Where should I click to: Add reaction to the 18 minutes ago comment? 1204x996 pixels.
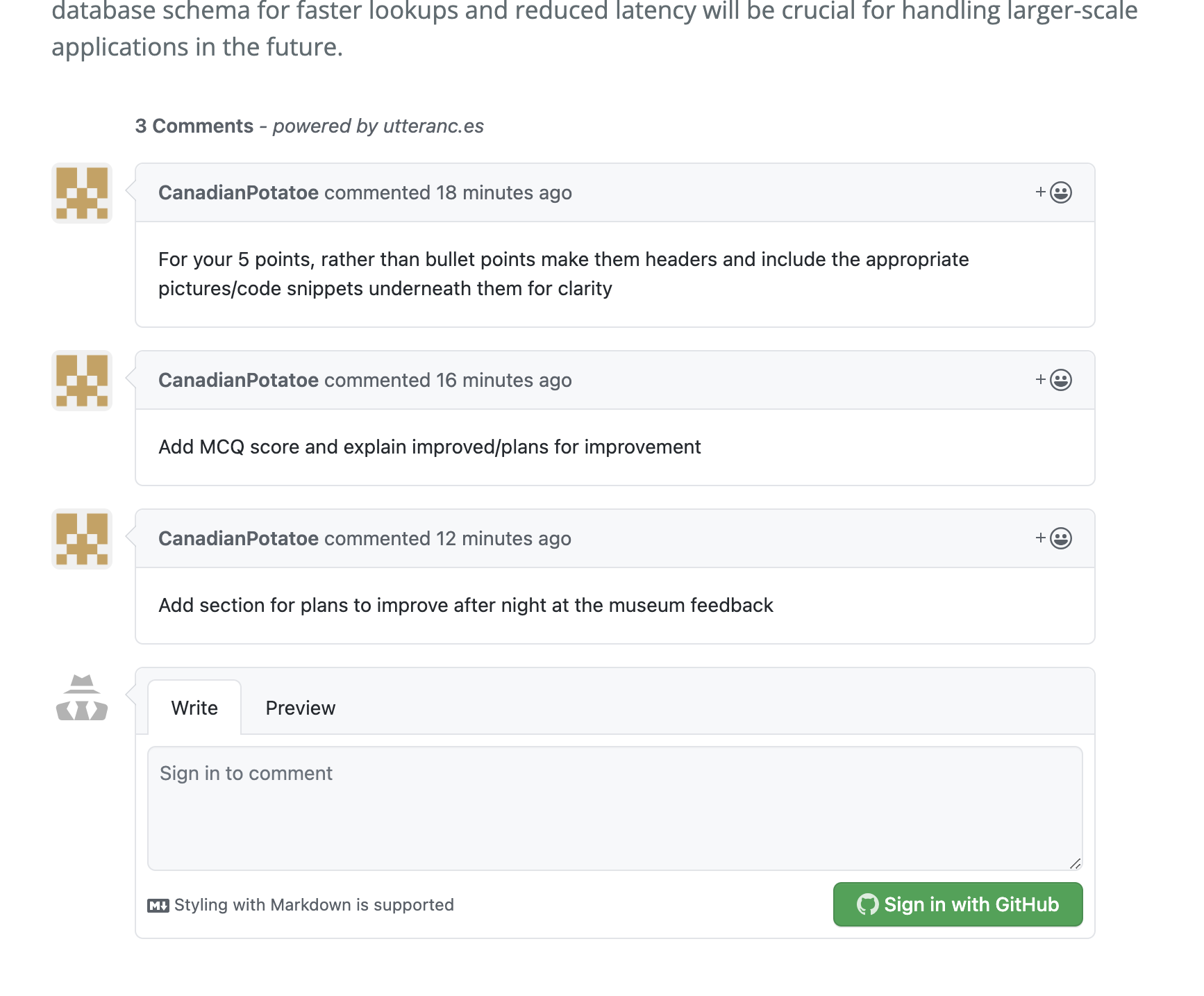tap(1053, 192)
